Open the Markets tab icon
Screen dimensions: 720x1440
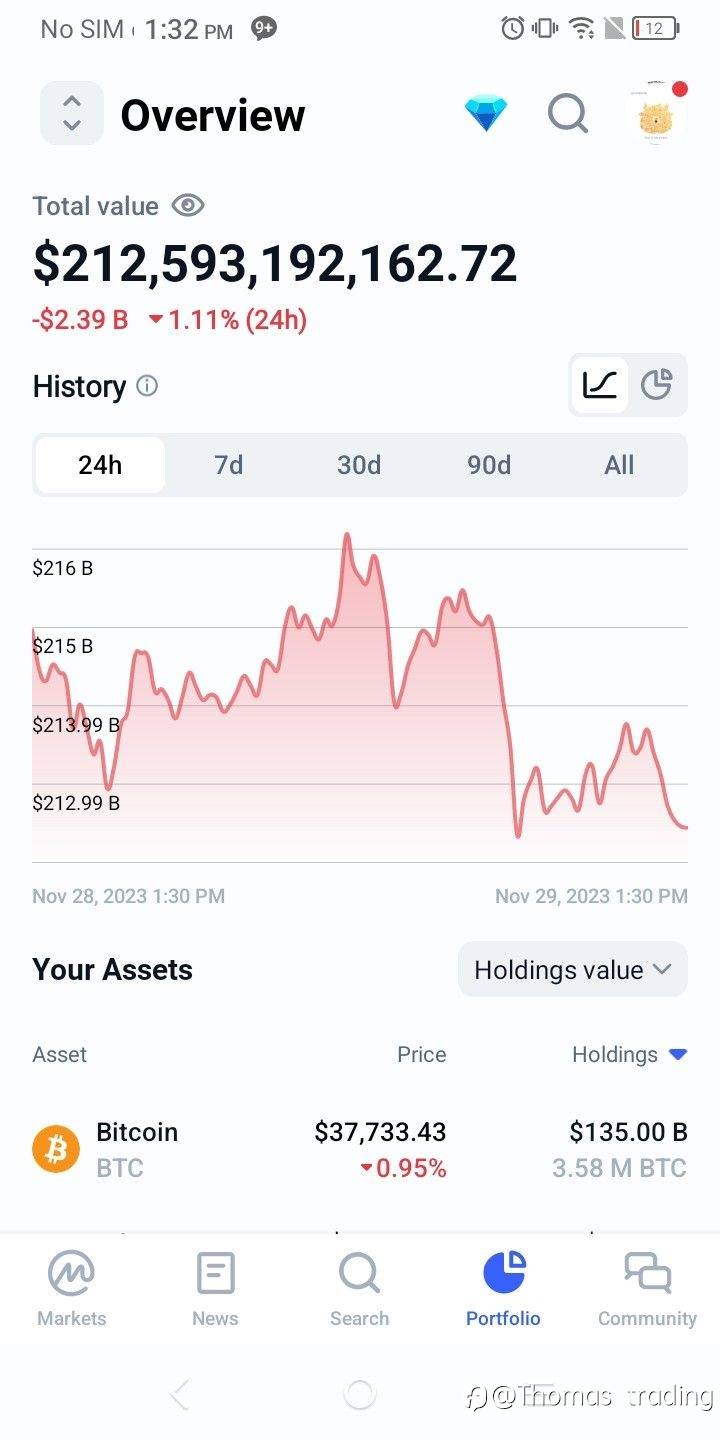[71, 1274]
